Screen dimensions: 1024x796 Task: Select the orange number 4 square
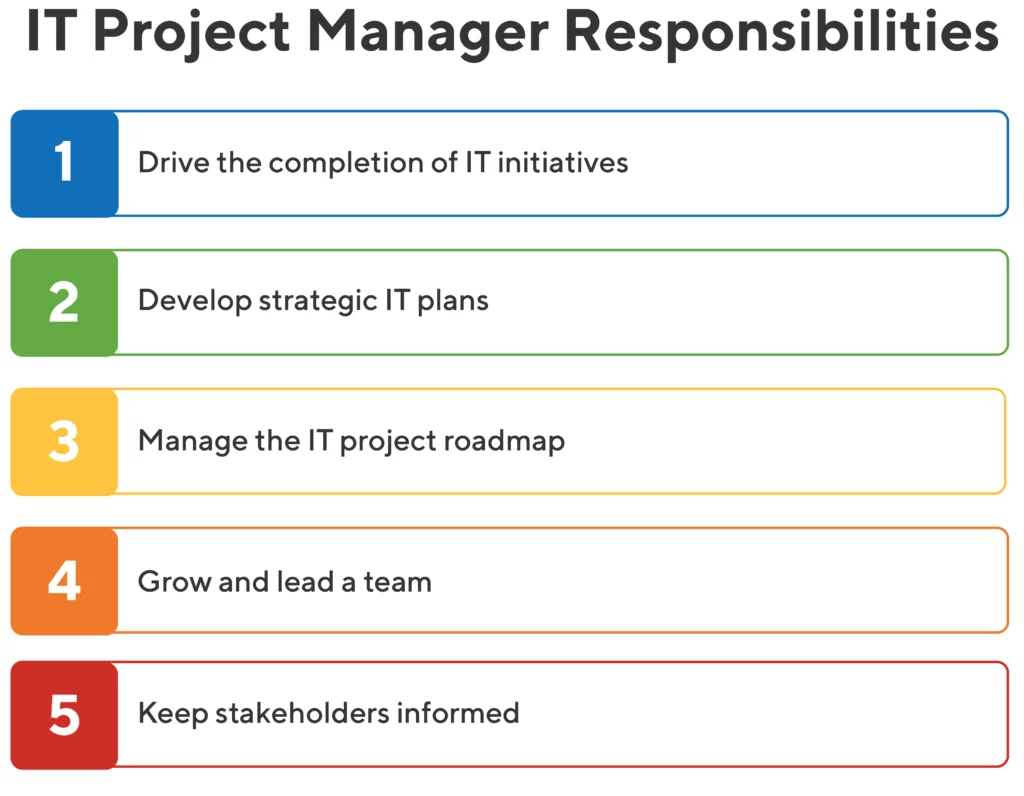tap(65, 581)
